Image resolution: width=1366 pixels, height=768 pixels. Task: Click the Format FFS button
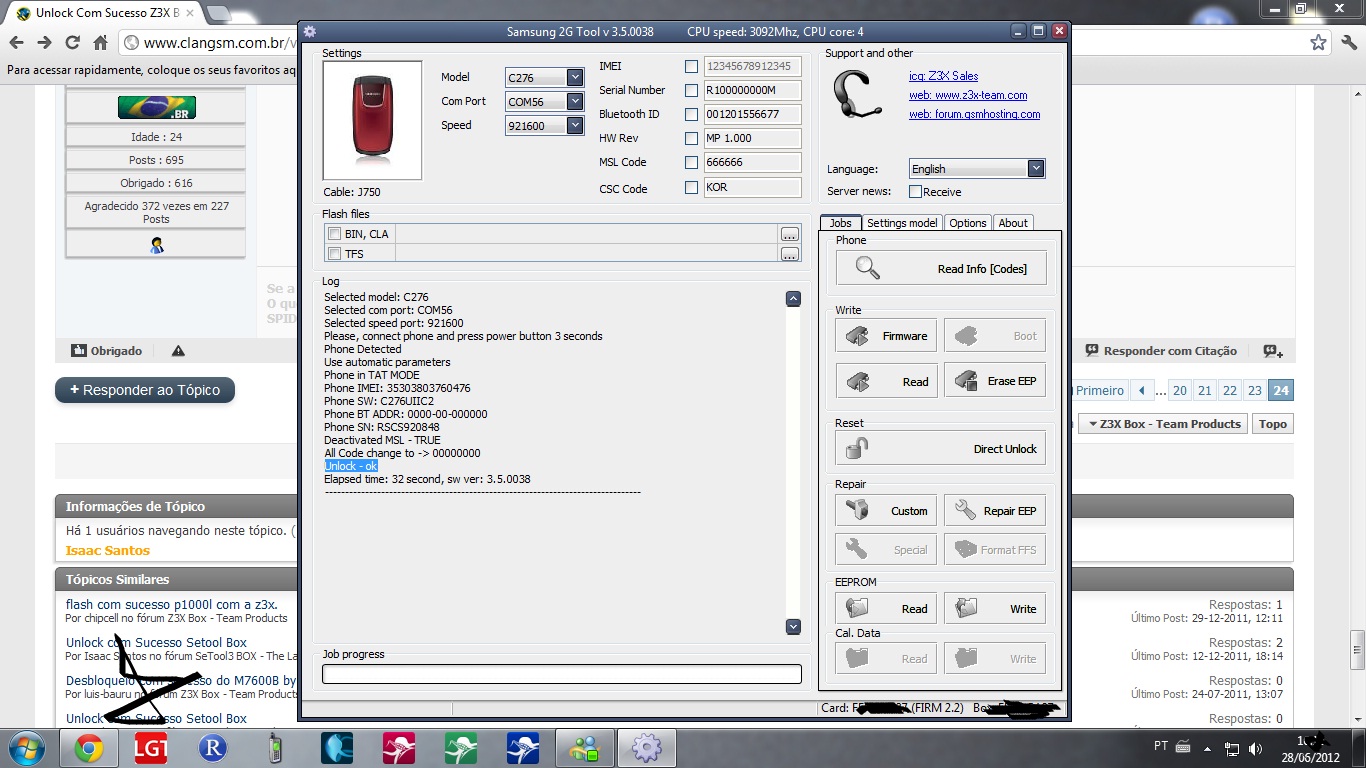995,550
